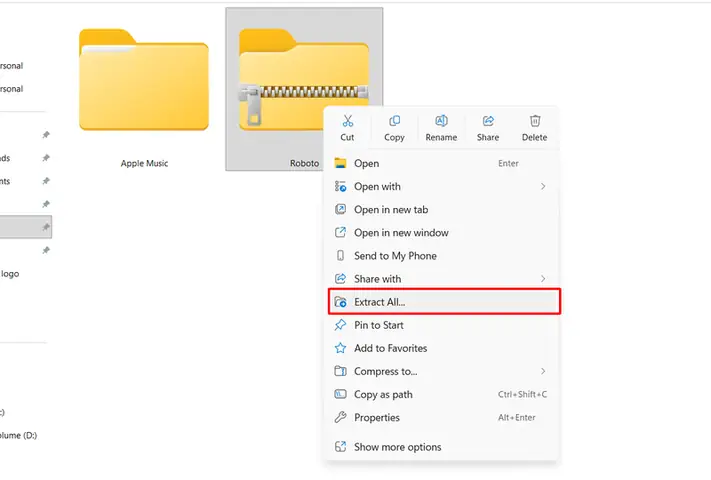
Task: Click the Copy icon in context menu
Action: (x=394, y=121)
